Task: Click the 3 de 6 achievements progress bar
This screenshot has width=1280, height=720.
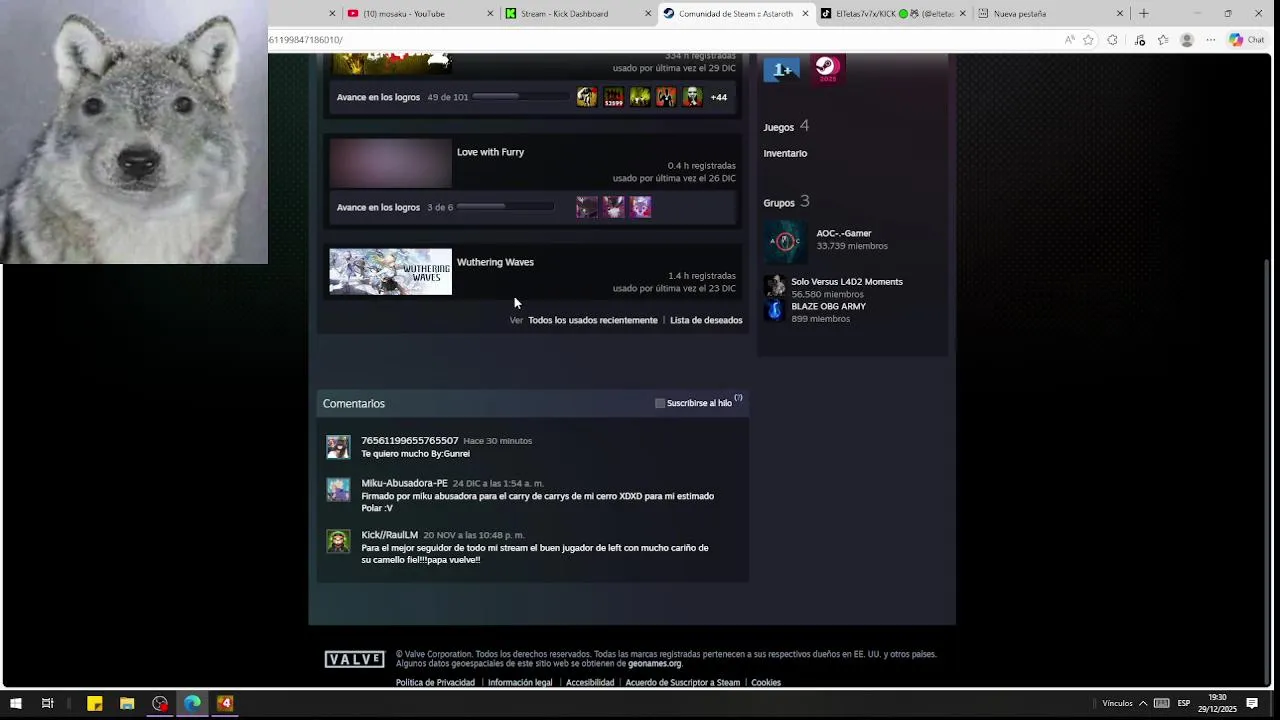Action: (x=505, y=207)
